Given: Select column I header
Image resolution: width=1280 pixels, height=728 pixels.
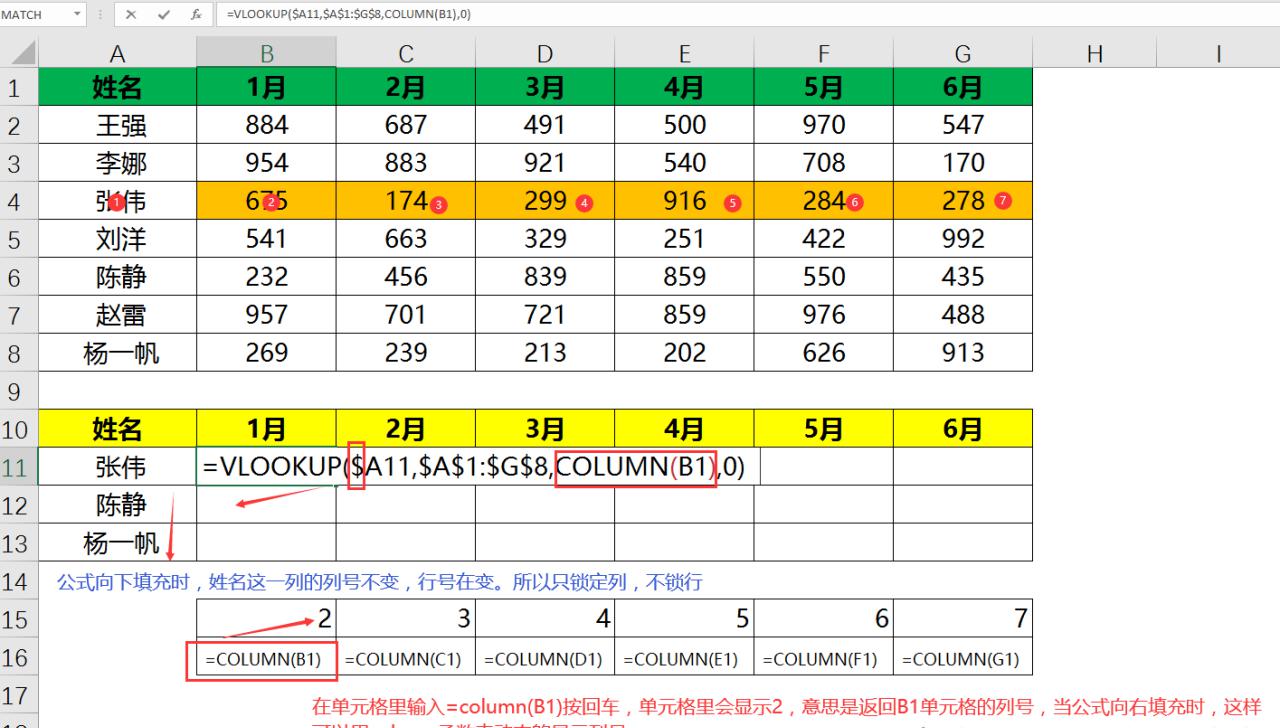Looking at the screenshot, I should click(x=1218, y=53).
